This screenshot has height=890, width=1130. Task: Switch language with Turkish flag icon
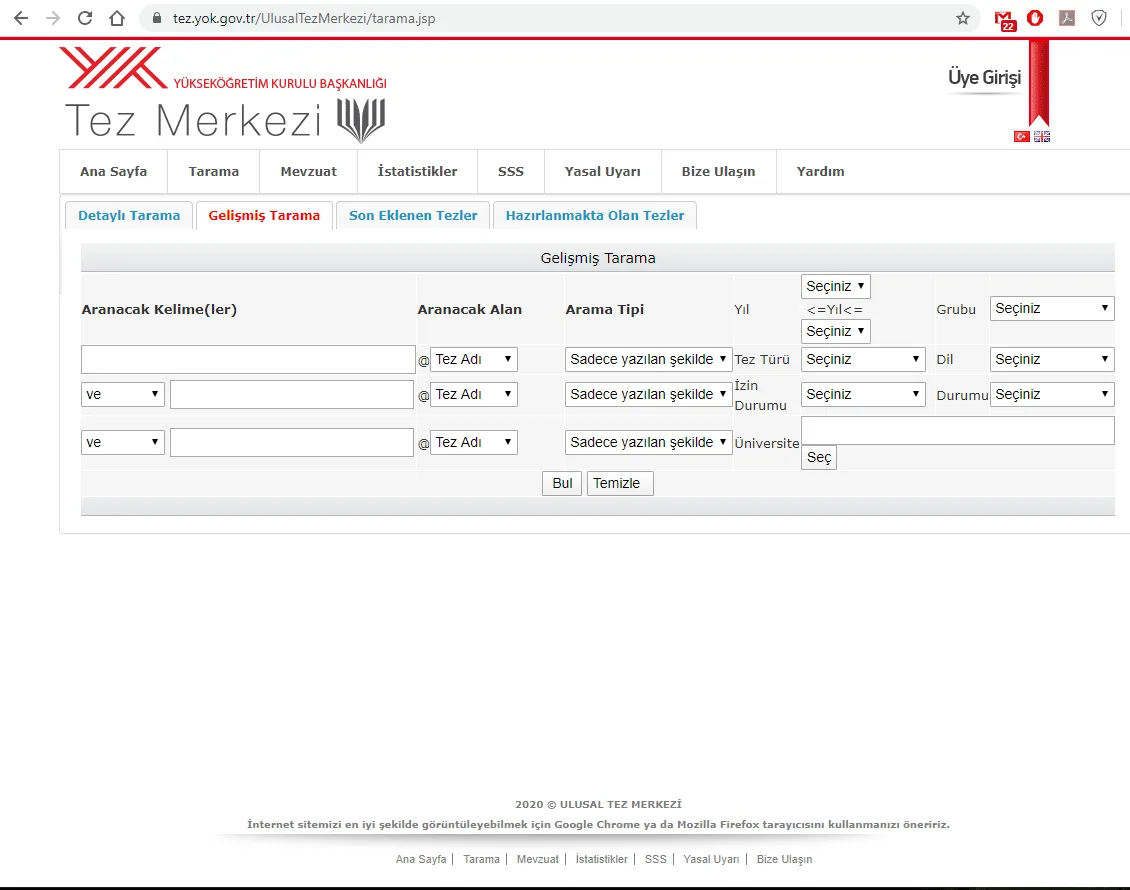1021,136
